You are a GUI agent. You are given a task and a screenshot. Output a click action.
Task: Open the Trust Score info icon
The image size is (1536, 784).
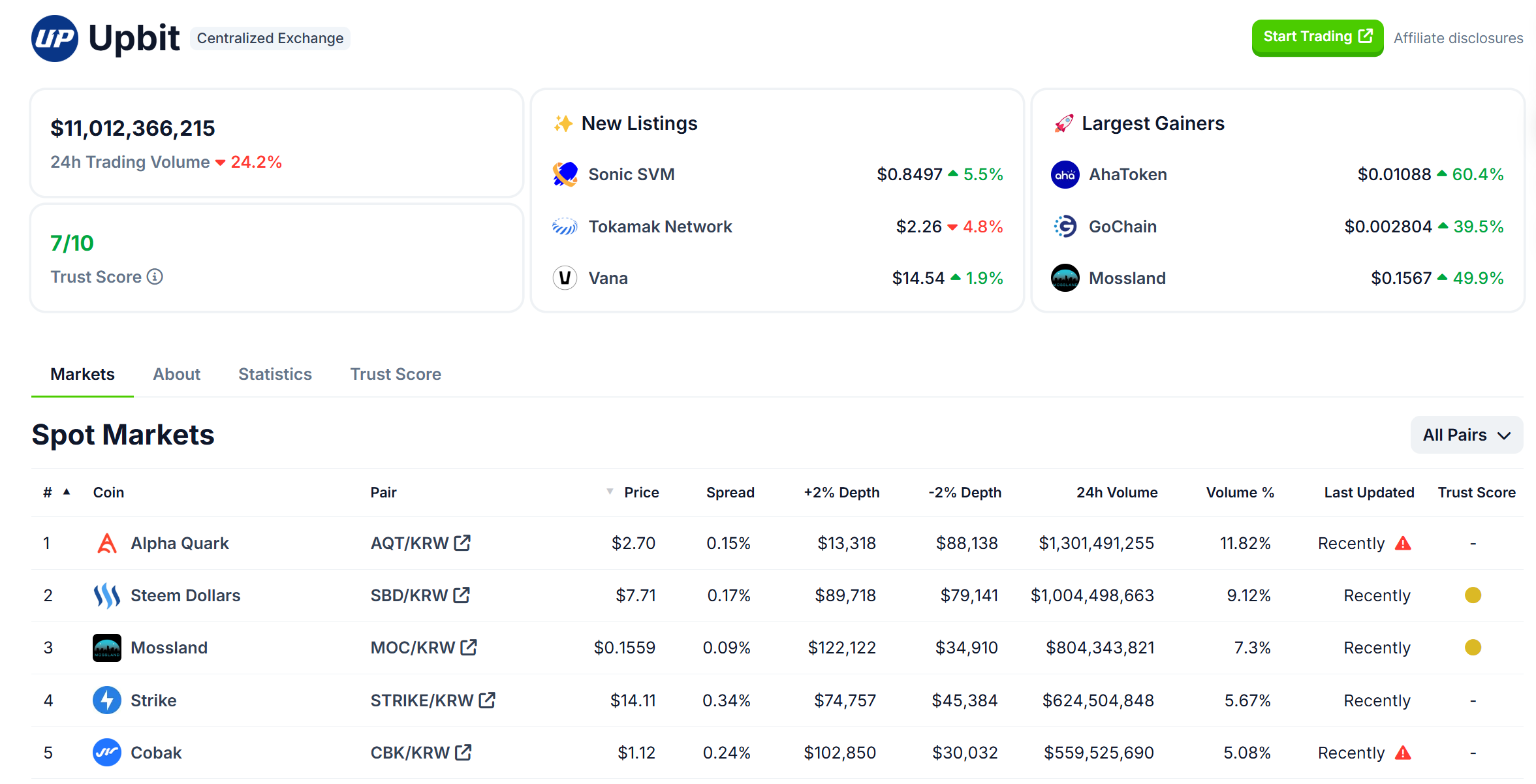(155, 277)
